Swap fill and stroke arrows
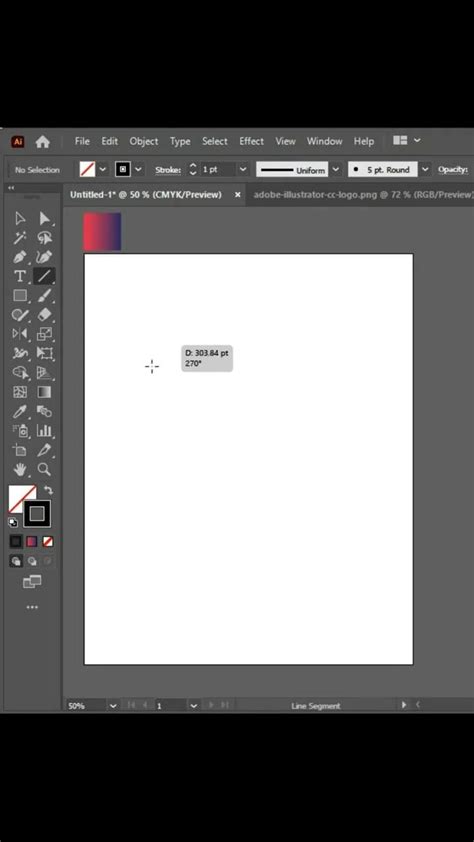The image size is (474, 842). (48, 490)
